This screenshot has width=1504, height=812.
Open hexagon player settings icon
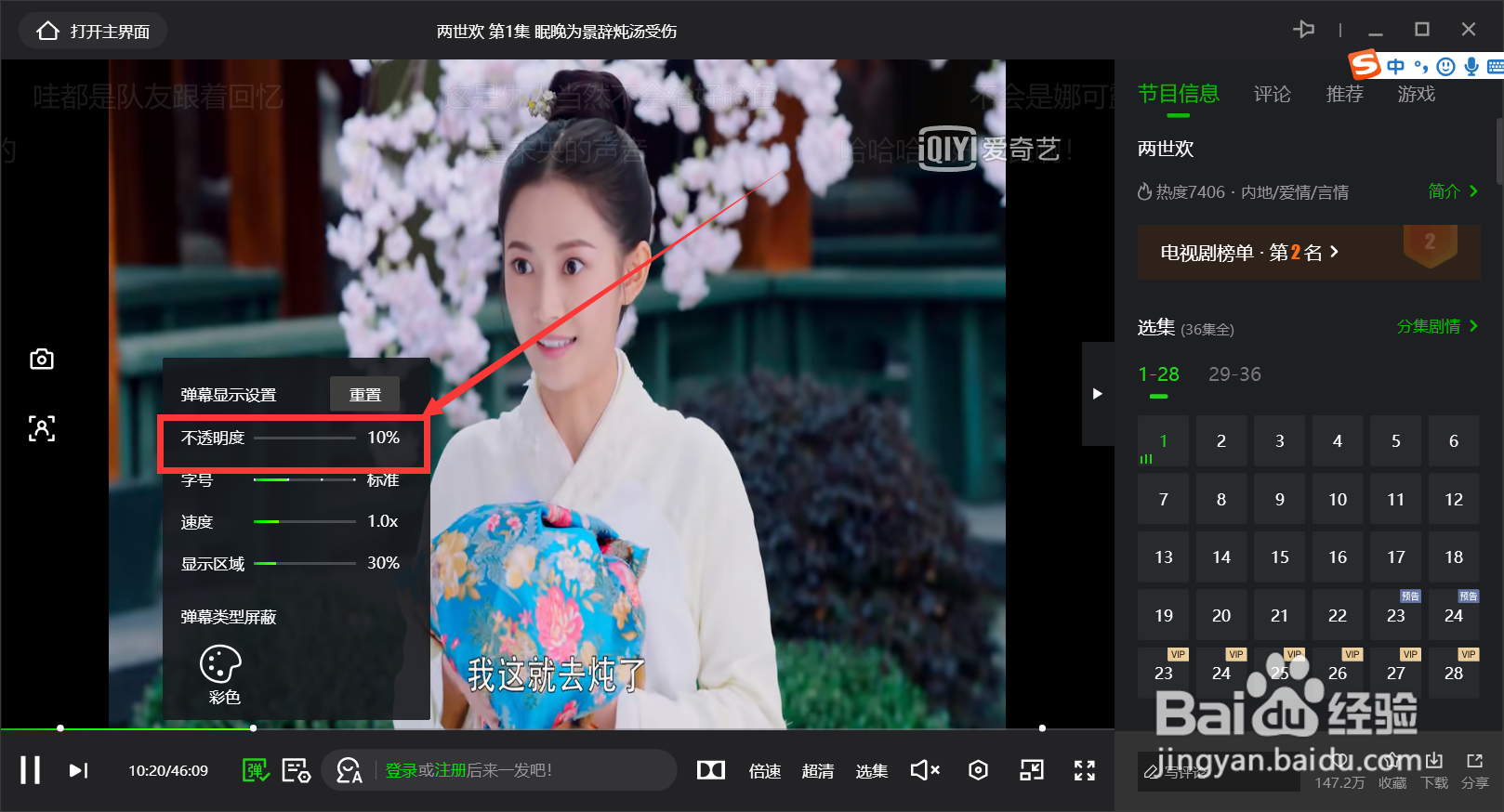point(978,770)
